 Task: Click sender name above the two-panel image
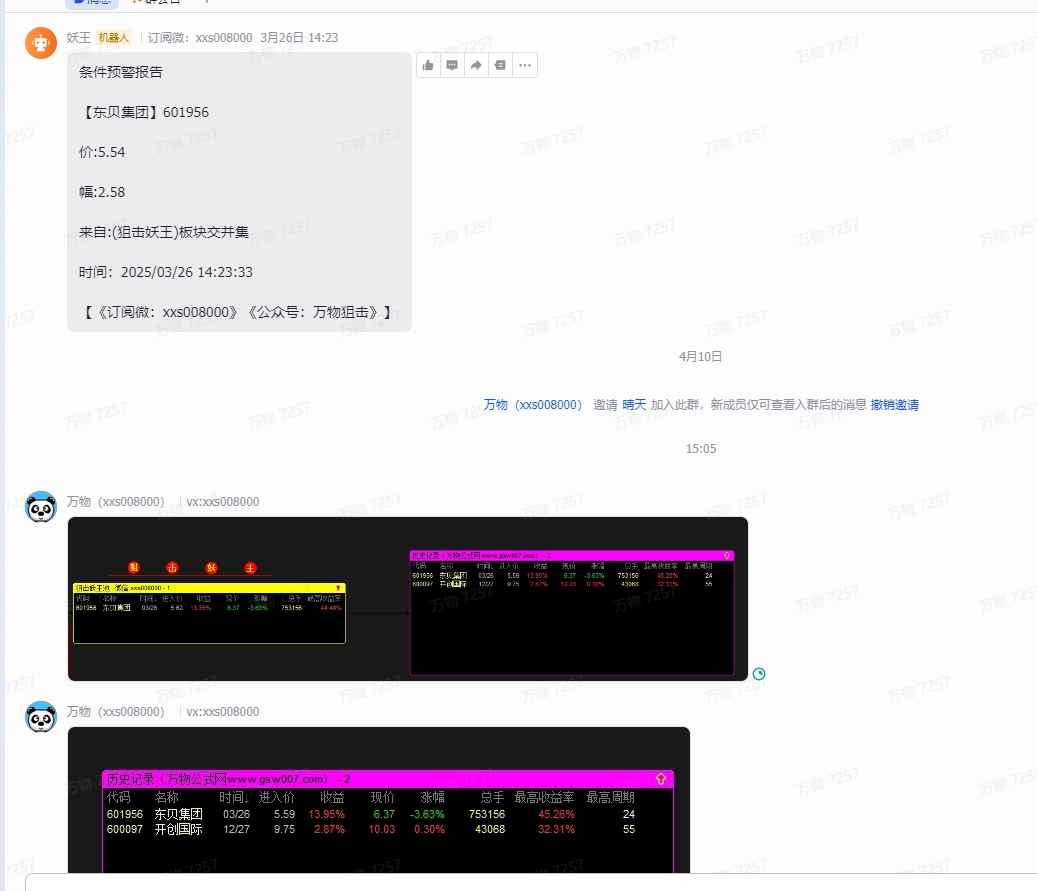(116, 501)
